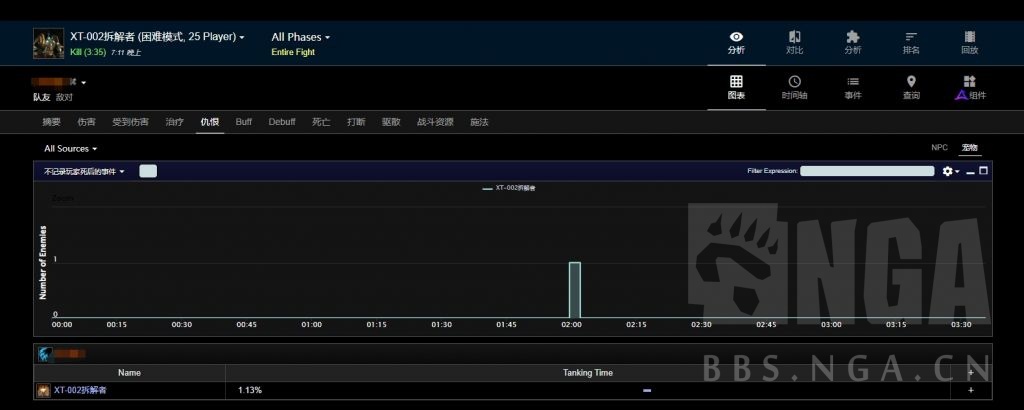Open the 不记录玩家死后的事件 dropdown
This screenshot has height=410, width=1024.
point(84,172)
